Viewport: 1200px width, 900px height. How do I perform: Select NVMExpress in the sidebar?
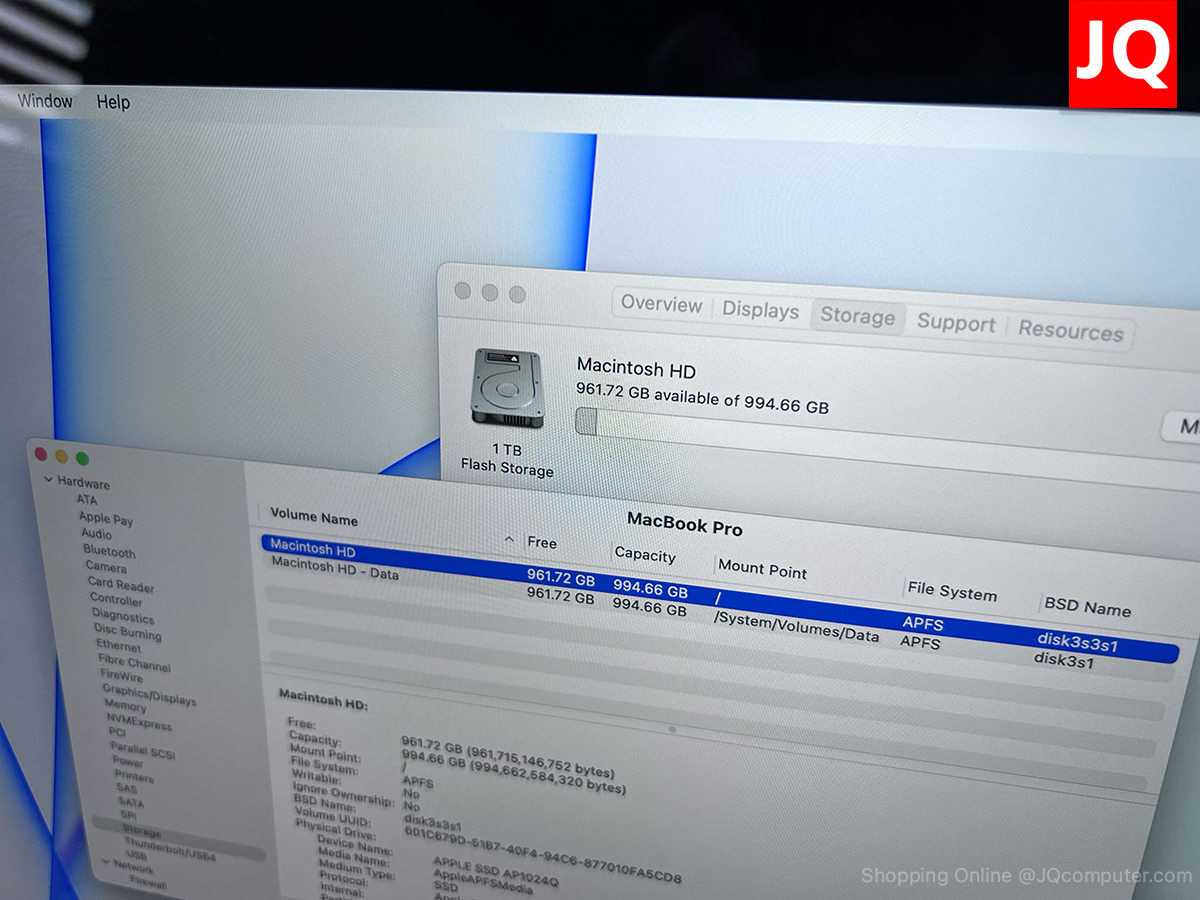point(139,721)
